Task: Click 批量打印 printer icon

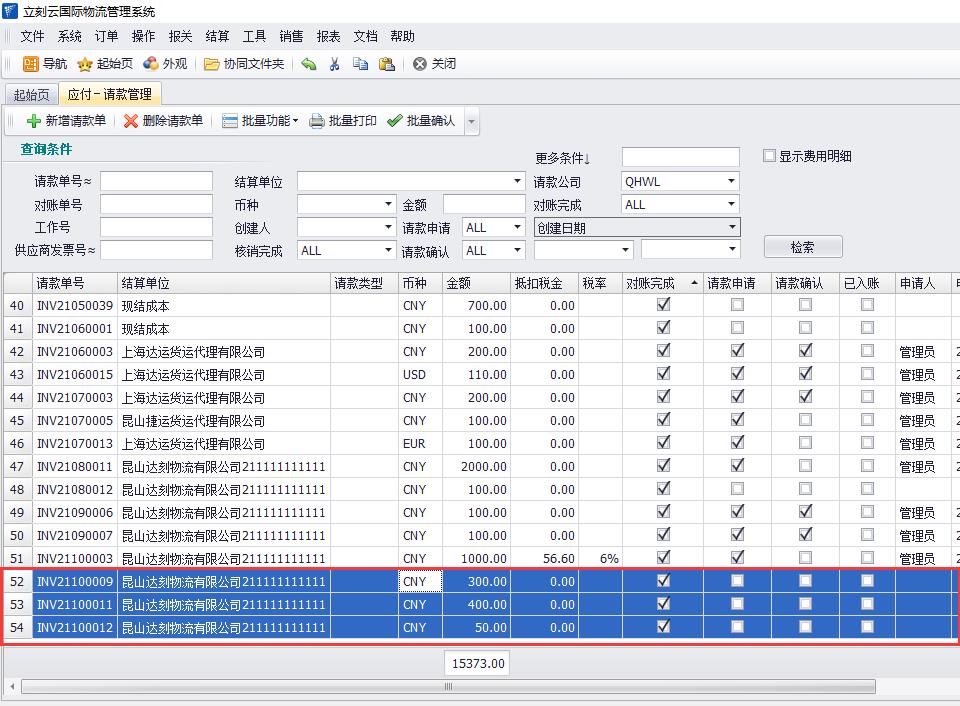Action: [x=317, y=121]
